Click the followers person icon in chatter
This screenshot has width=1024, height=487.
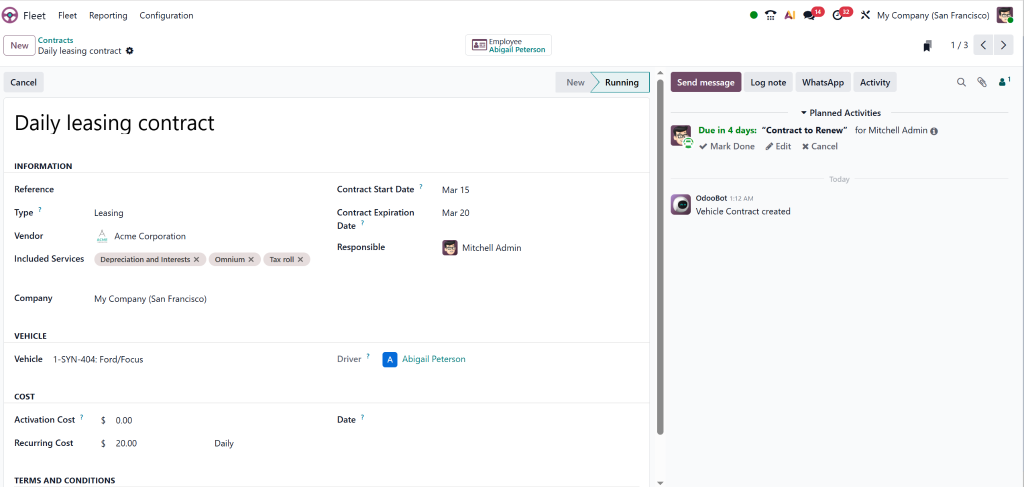click(1003, 83)
